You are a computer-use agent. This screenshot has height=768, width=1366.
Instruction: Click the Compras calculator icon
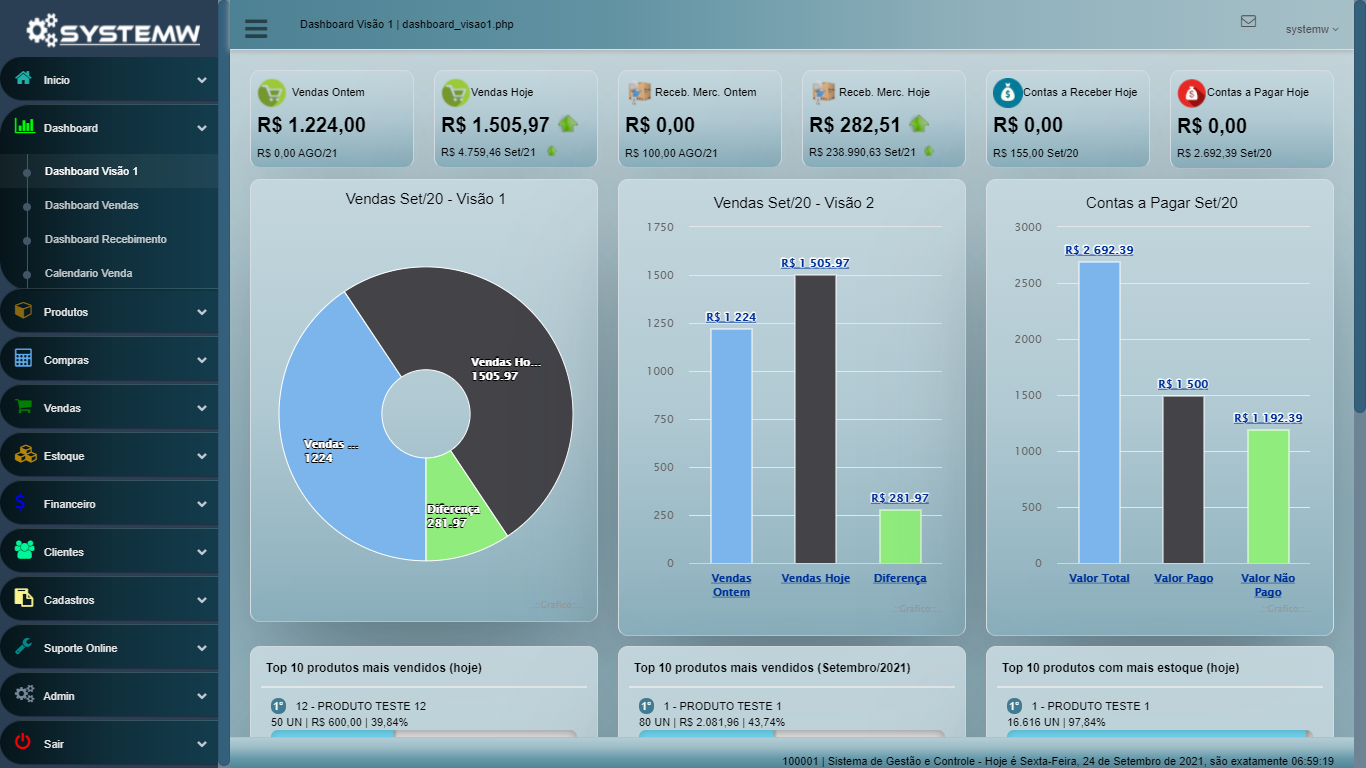24,359
